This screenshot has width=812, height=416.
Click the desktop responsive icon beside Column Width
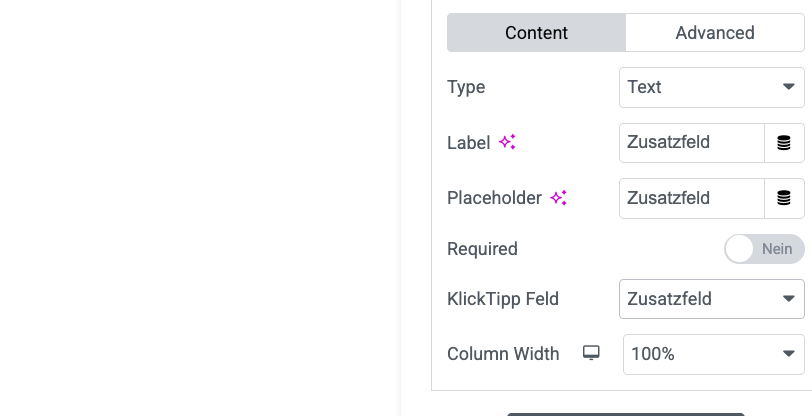(592, 353)
